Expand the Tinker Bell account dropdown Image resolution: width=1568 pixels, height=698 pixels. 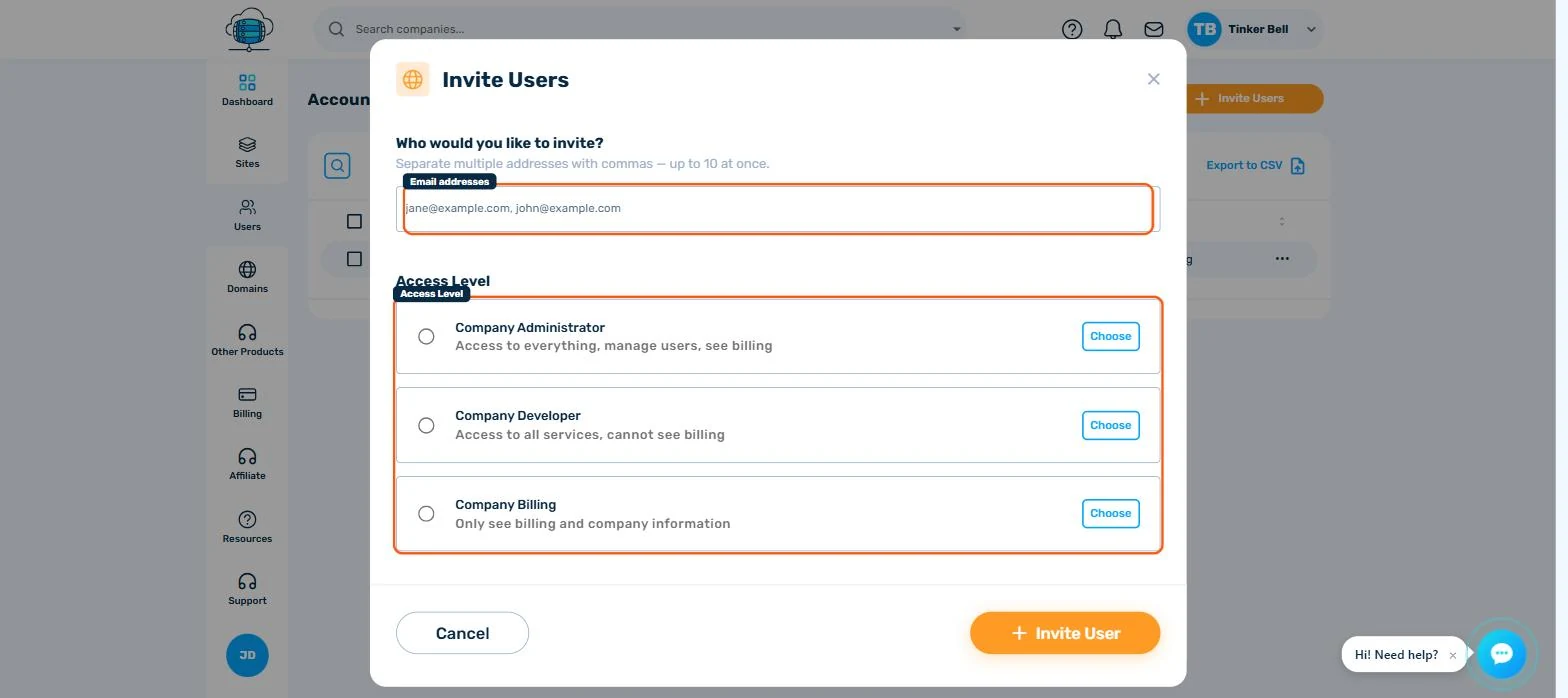tap(1311, 29)
